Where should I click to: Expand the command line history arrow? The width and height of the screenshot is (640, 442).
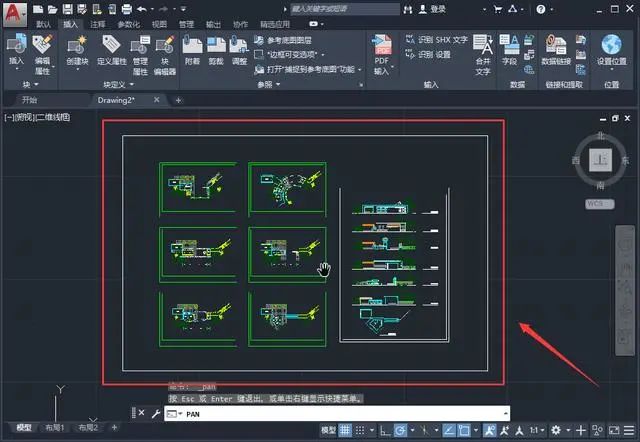505,413
